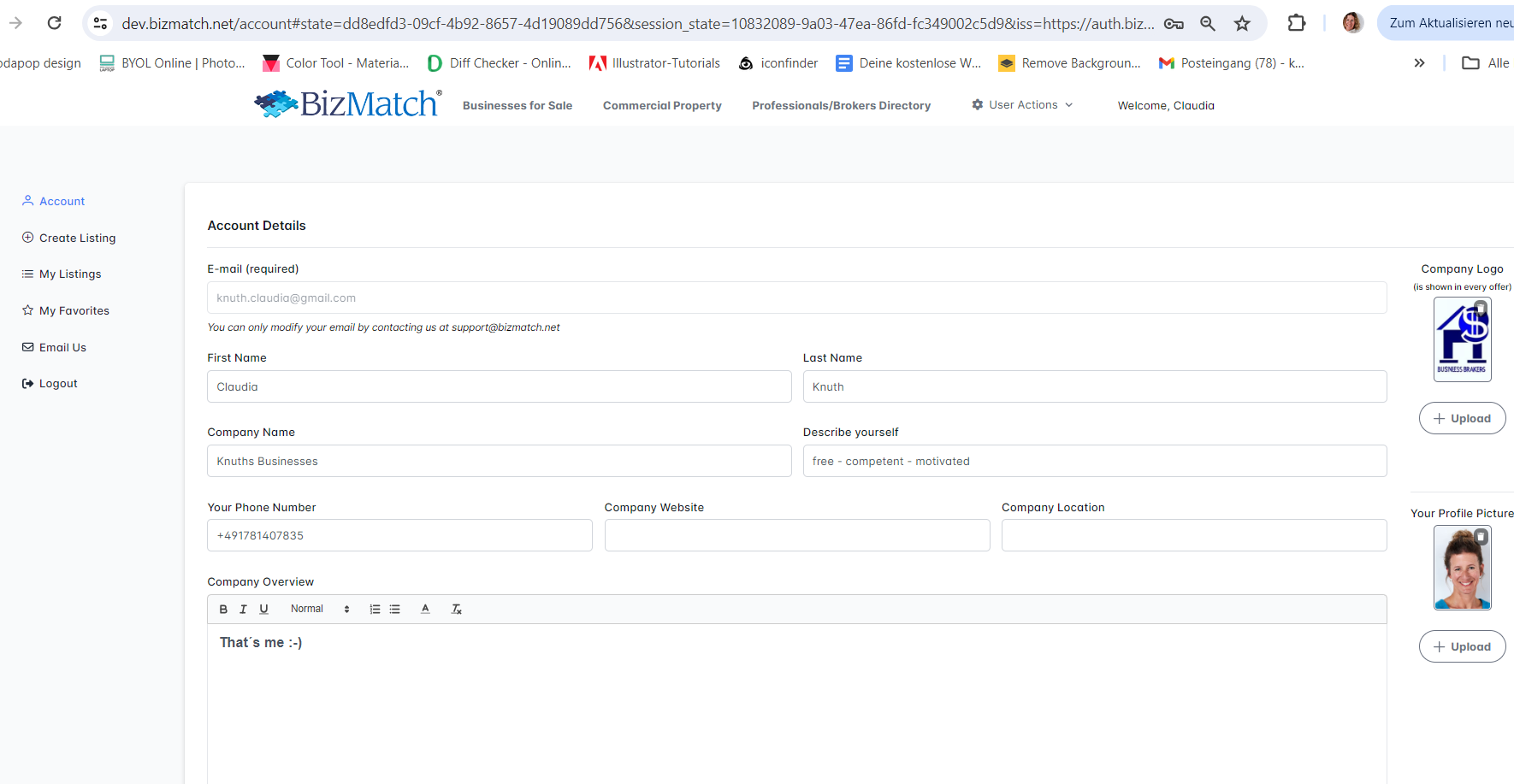Image resolution: width=1514 pixels, height=784 pixels.
Task: Delete the profile picture via trash icon
Action: point(1481,537)
